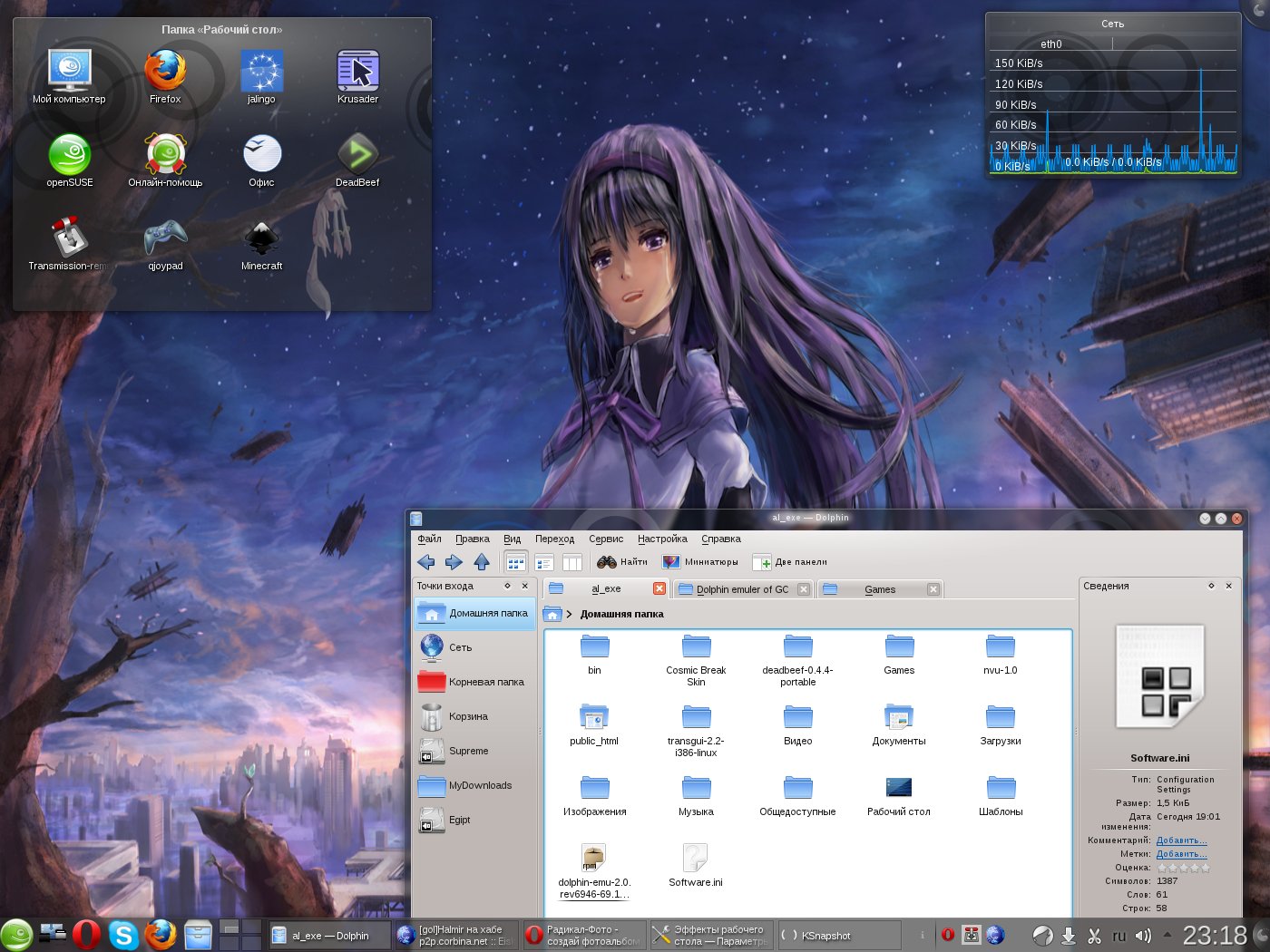Close the Games tab
The width and height of the screenshot is (1270, 952).
[x=933, y=589]
